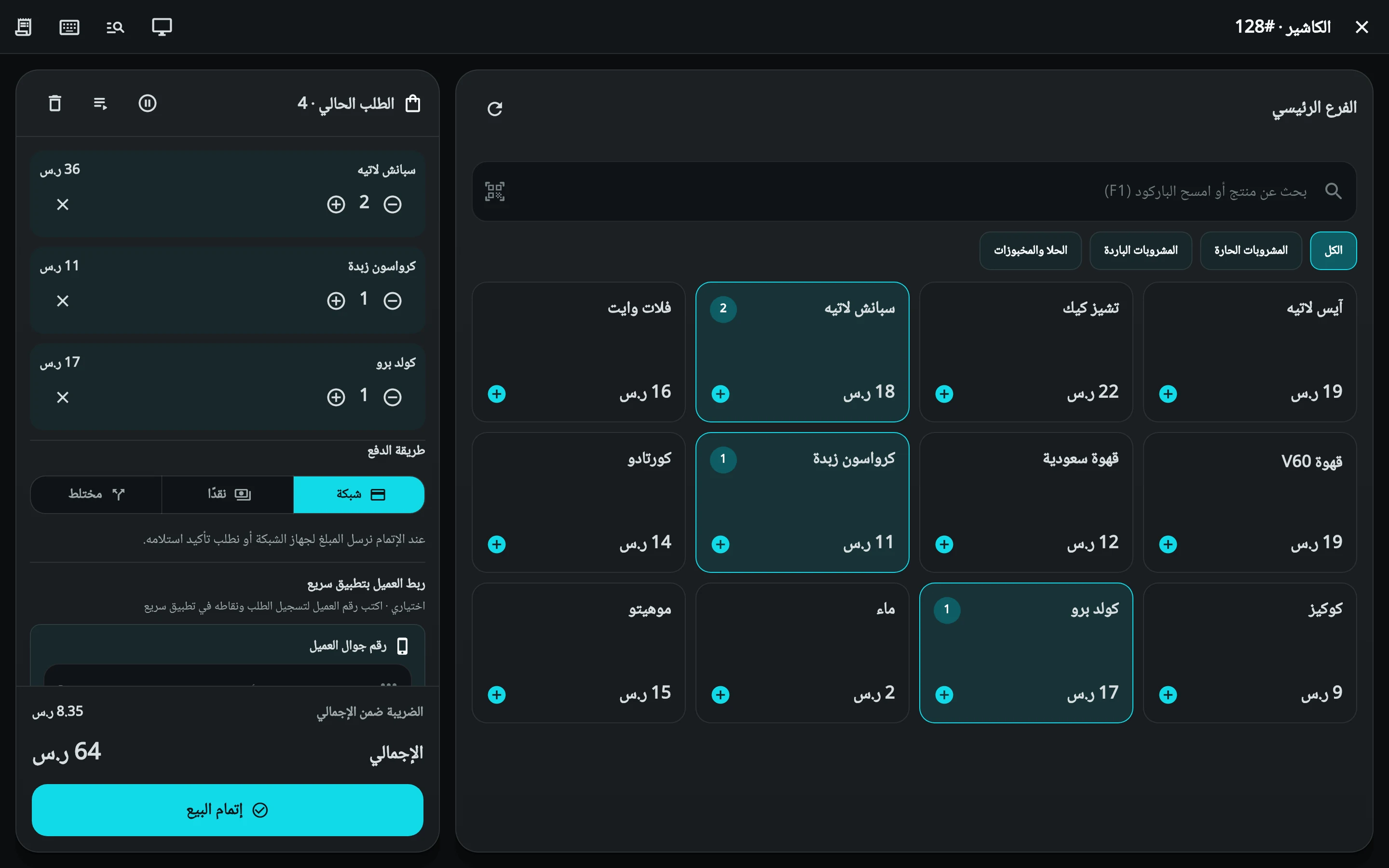1389x868 pixels.
Task: Add قهوة V60 using its plus icon
Action: coord(1168,544)
